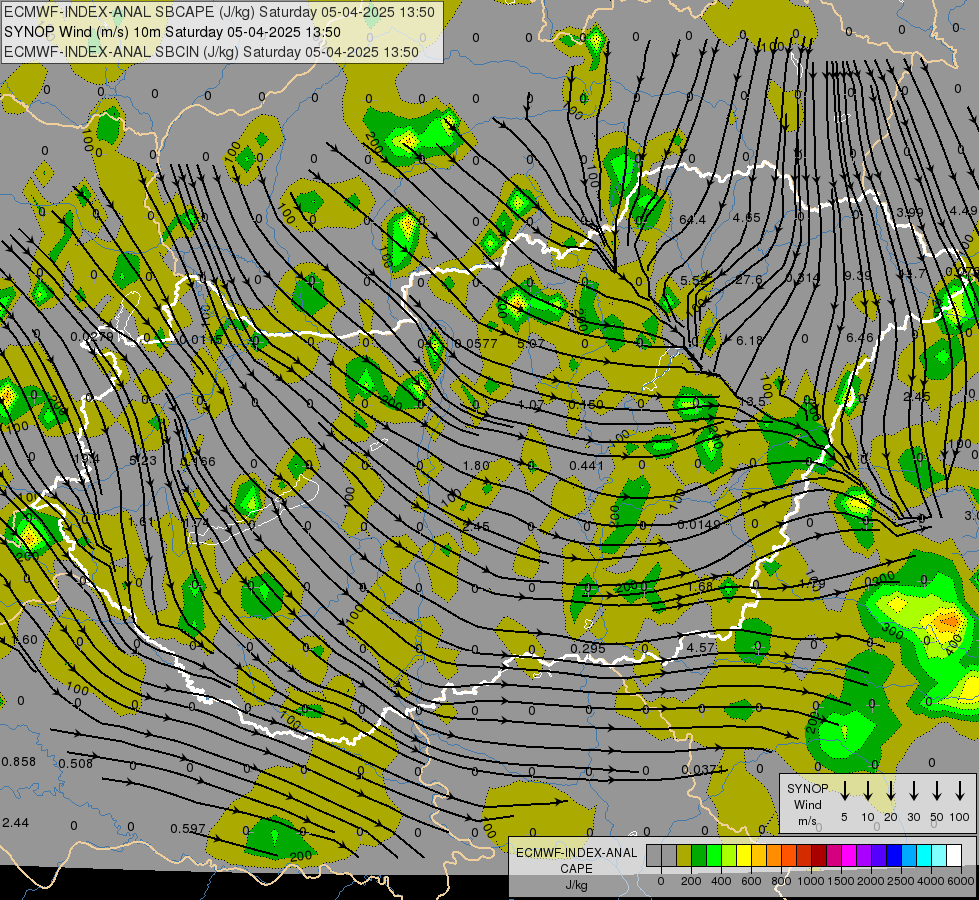This screenshot has height=900, width=979.
Task: Click the 1.07 value on the map
Action: tap(531, 405)
